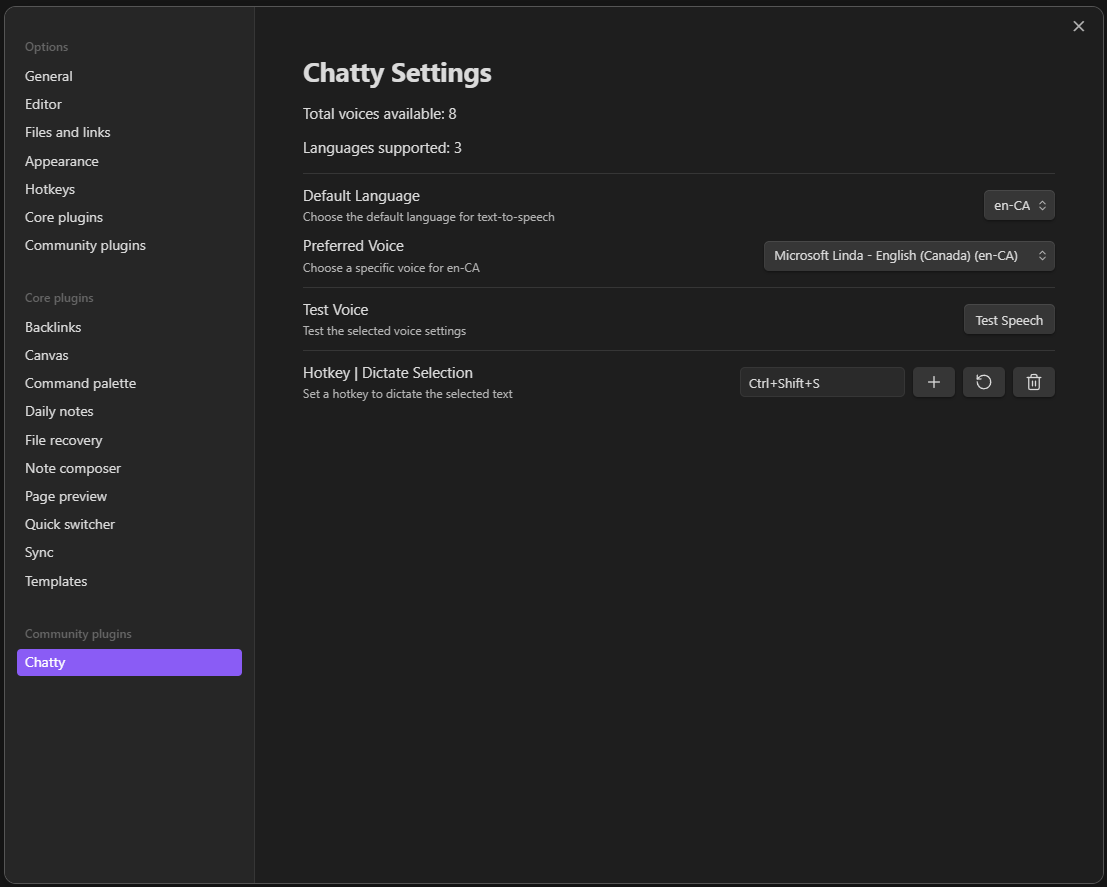1107x887 pixels.
Task: Click the Preferred Voice label
Action: [x=353, y=246]
